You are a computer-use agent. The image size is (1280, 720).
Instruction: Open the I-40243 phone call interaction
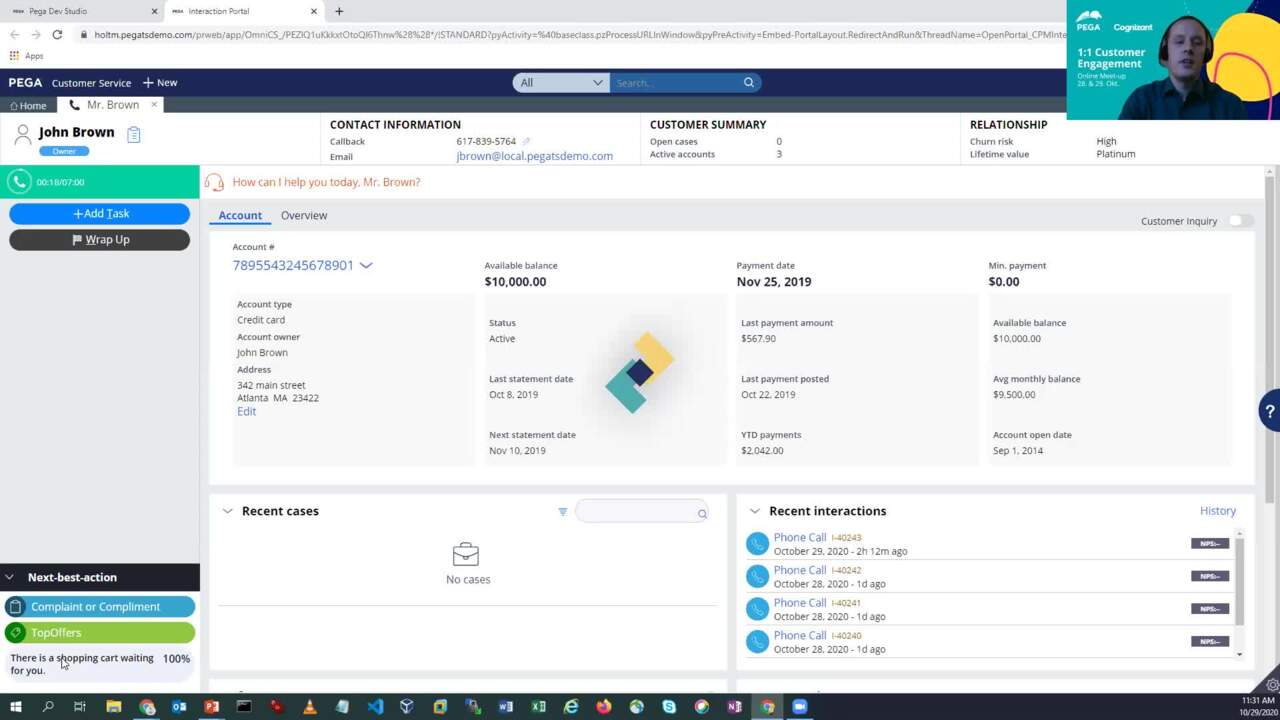[799, 537]
